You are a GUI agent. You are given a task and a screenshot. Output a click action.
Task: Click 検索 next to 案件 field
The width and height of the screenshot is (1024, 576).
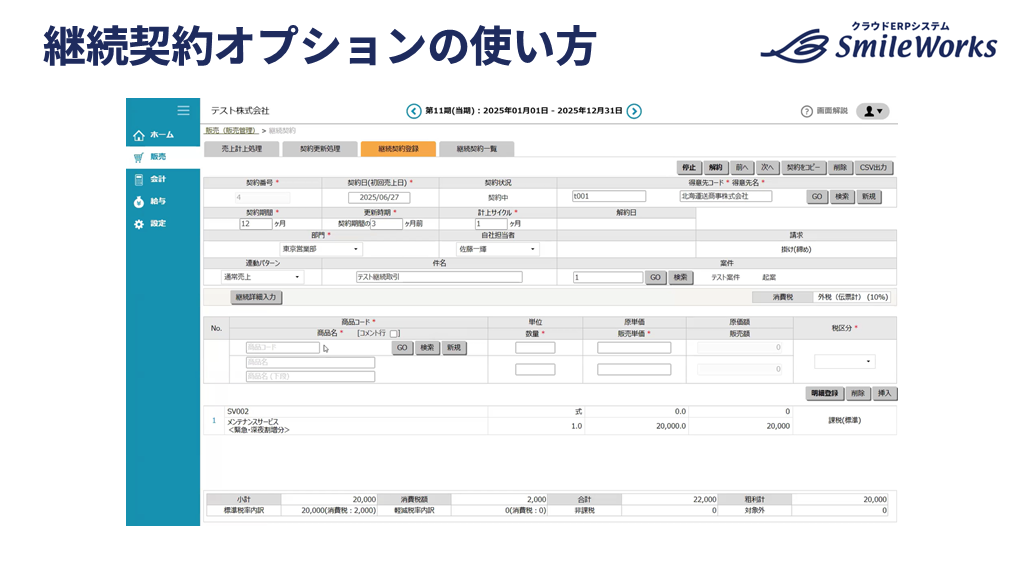680,278
